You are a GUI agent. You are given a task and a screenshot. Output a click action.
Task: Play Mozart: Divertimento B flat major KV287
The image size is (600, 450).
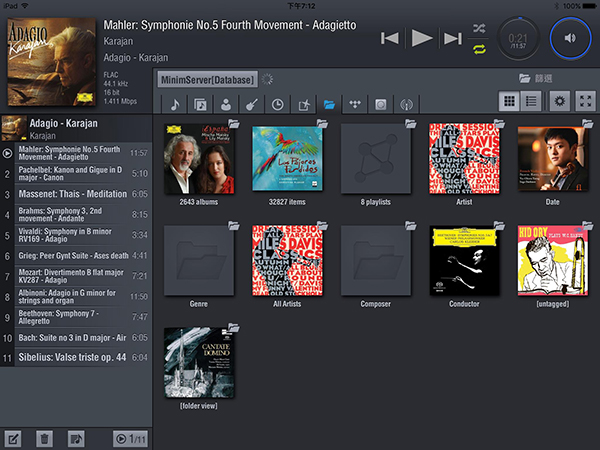tap(76, 276)
